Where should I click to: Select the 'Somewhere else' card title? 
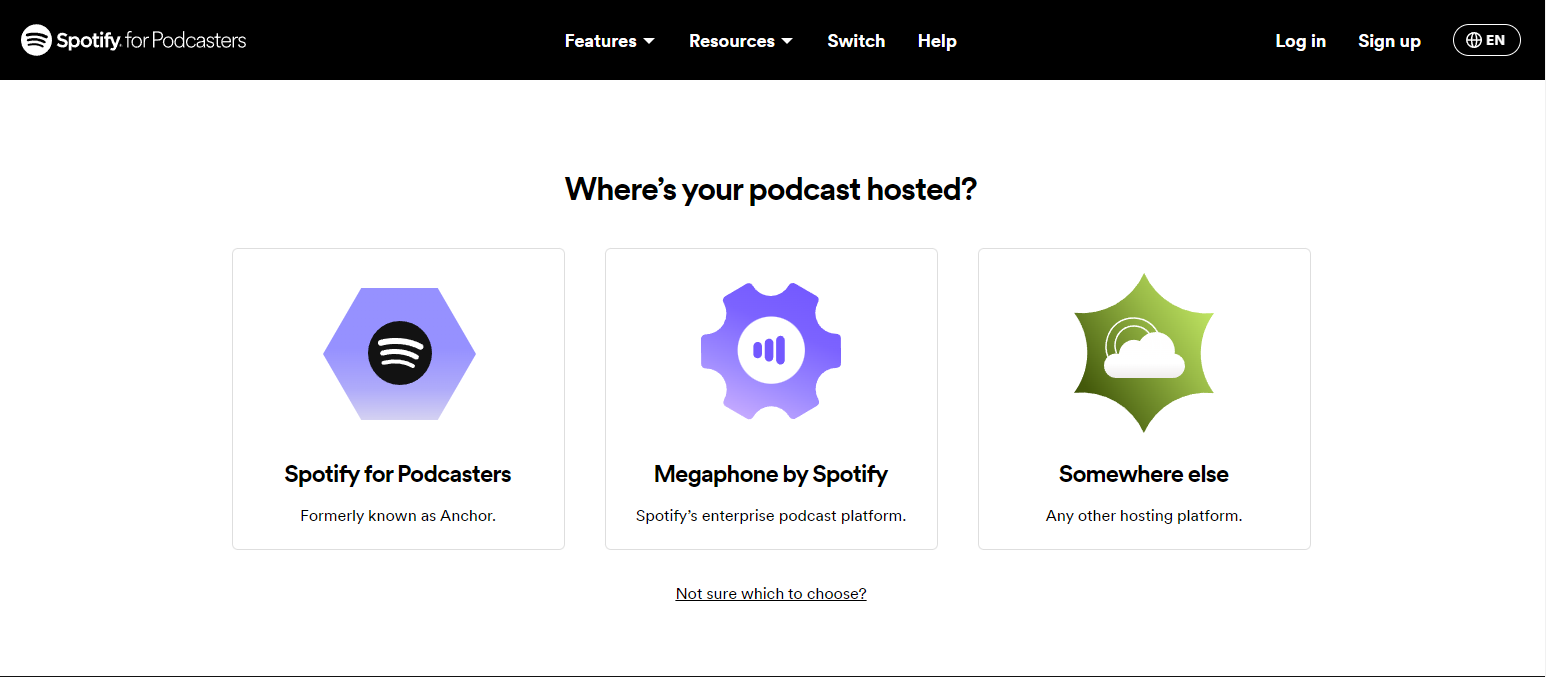pyautogui.click(x=1144, y=474)
